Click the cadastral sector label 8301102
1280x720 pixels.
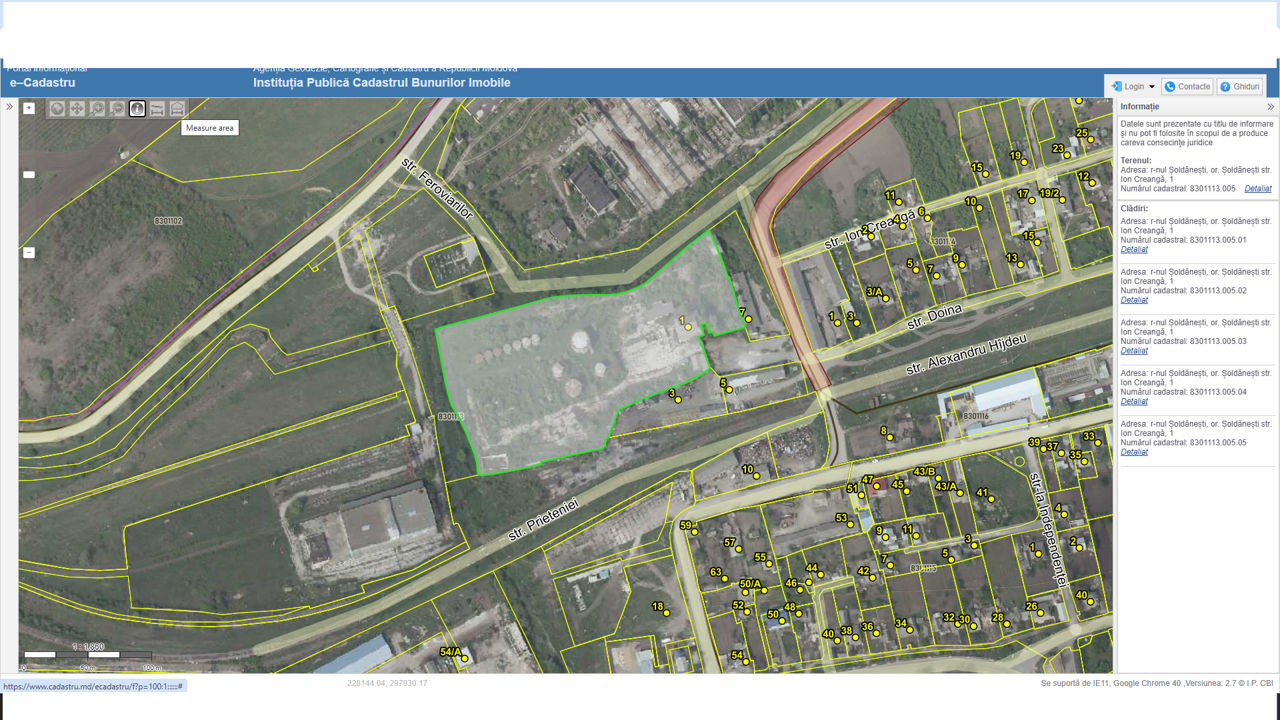(168, 220)
